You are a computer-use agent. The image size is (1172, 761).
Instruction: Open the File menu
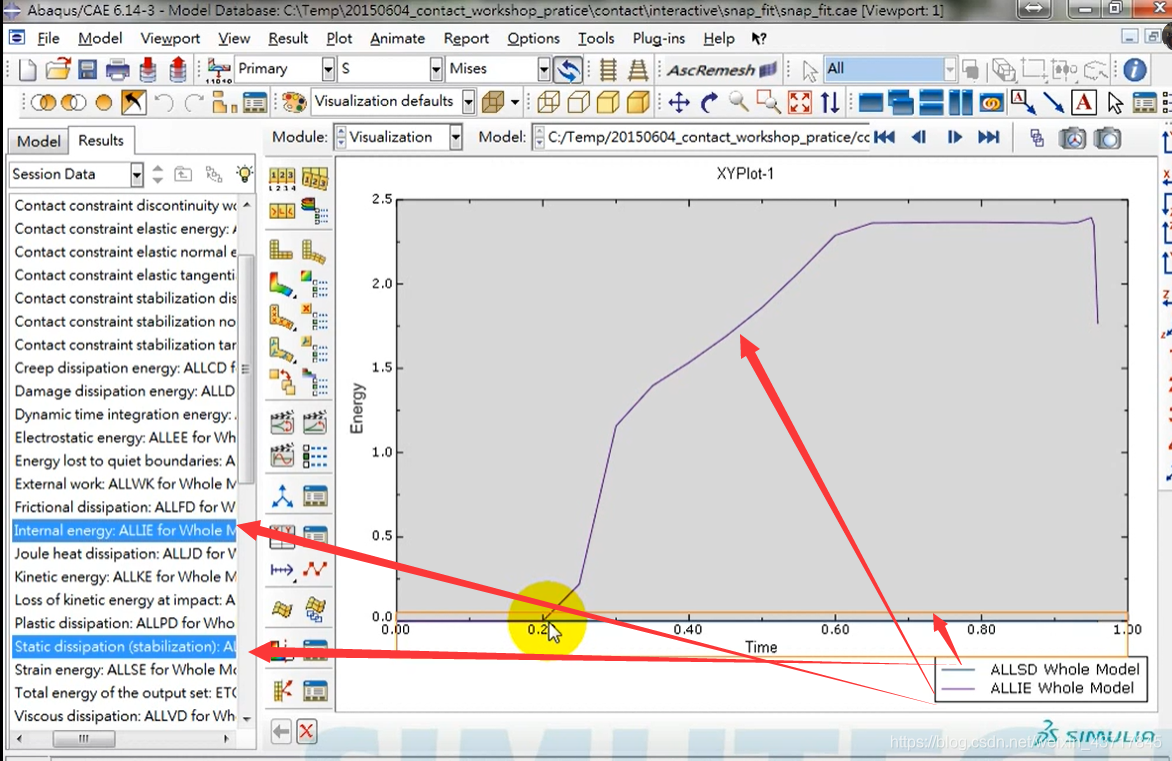point(49,39)
